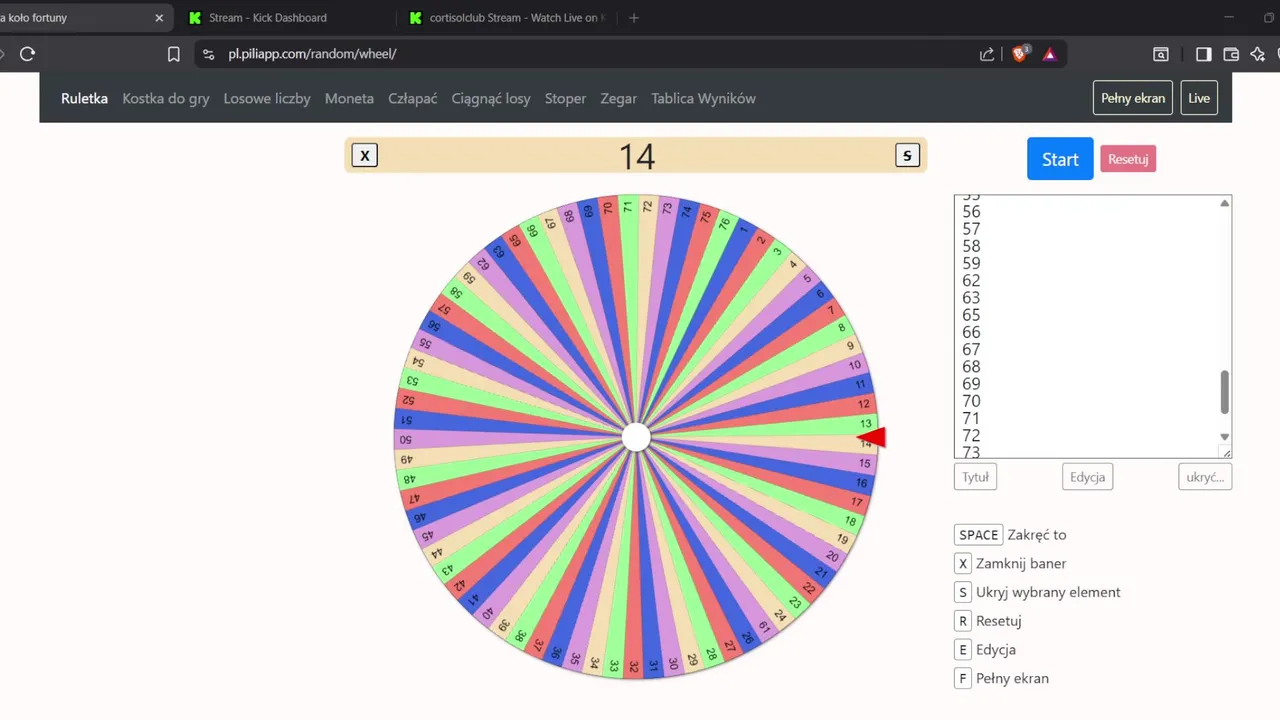Open the Brave Wallet icon
This screenshot has width=1280, height=720.
[1231, 54]
